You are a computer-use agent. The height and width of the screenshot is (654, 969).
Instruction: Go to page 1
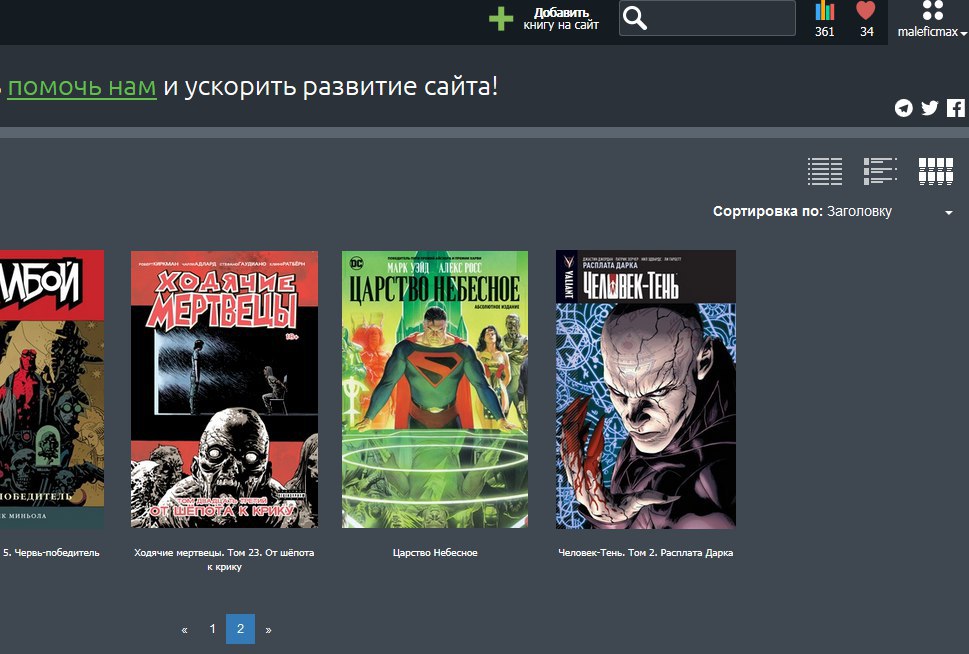(212, 629)
